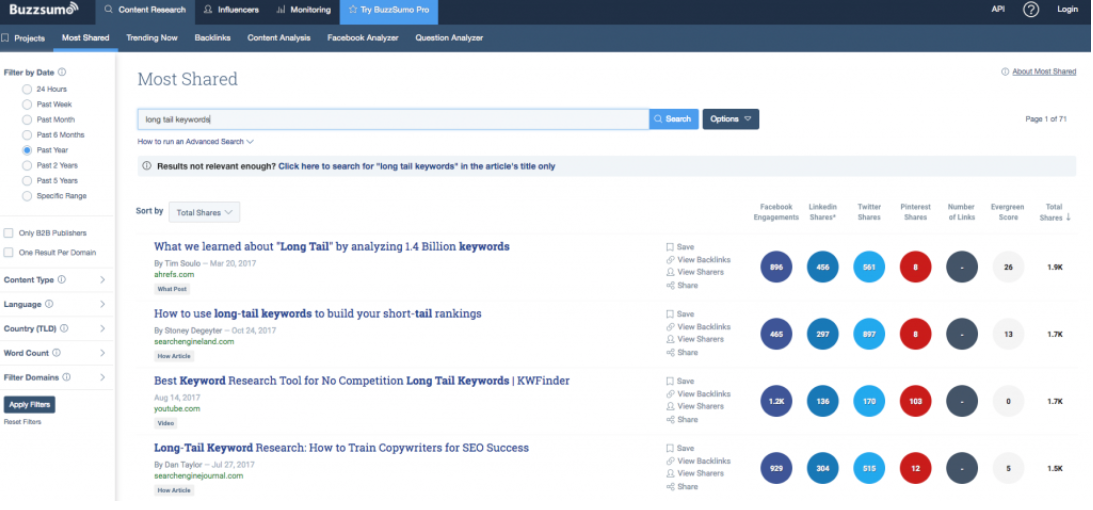The image size is (1093, 510).
Task: Open the Projects tab
Action: tap(24, 38)
